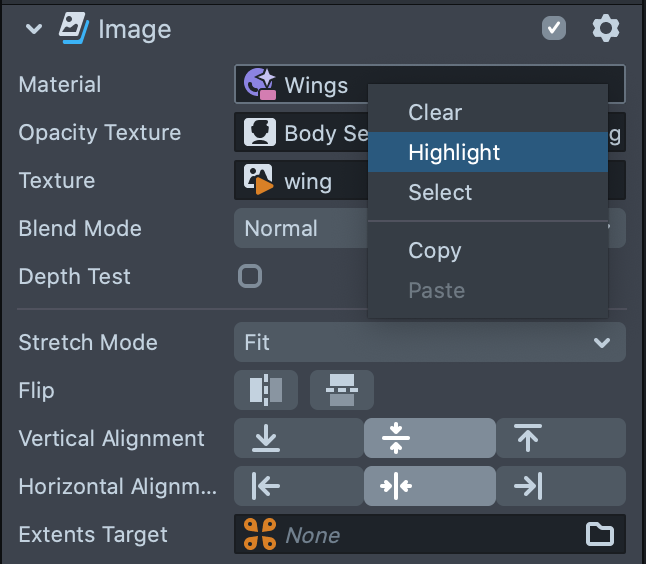Click the Opacity Texture body icon
Screen dimensions: 646x564
coord(261,132)
